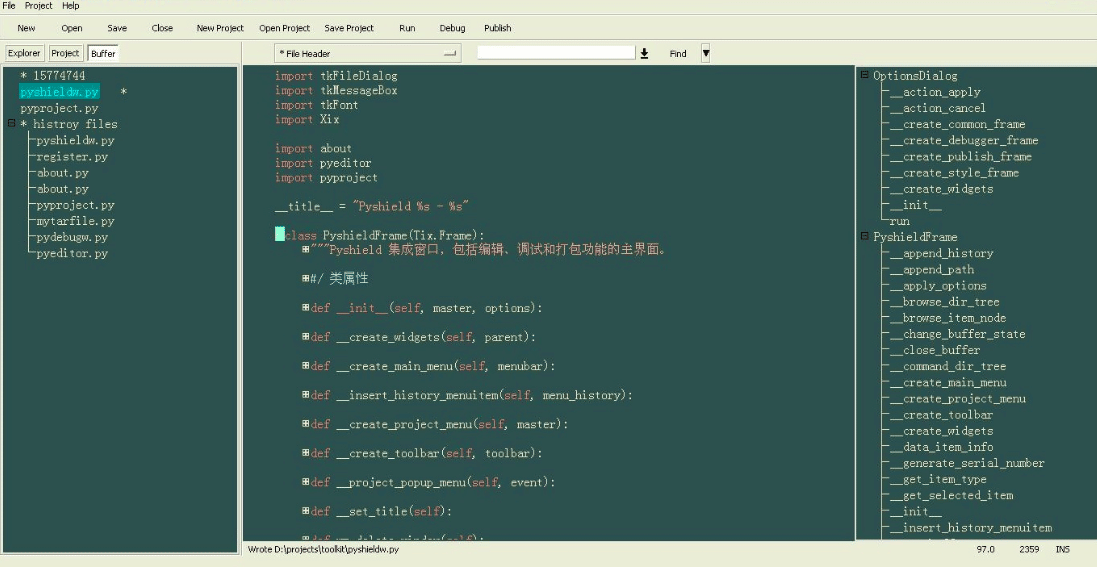The image size is (1097, 567).
Task: Expand the folded 类属性 comment block
Action: click(x=306, y=278)
